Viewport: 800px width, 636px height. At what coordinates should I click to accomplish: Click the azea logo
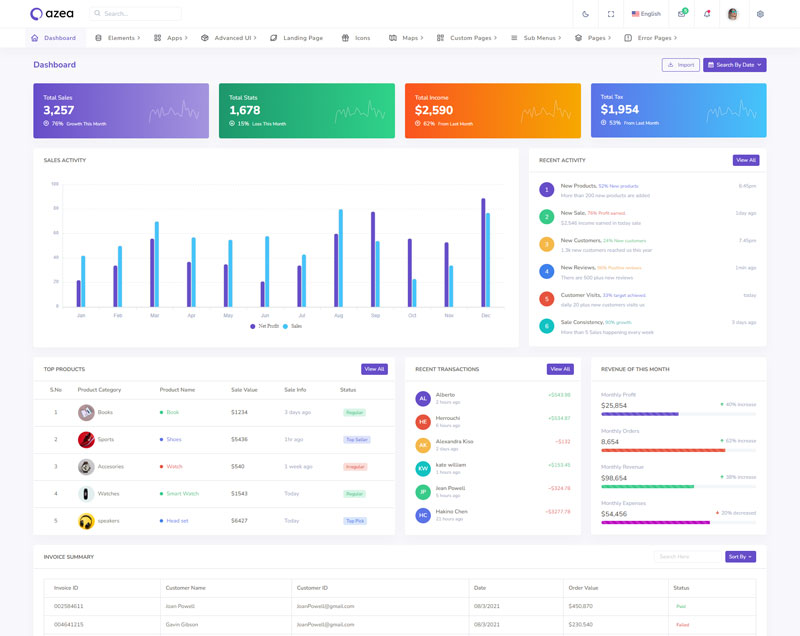pyautogui.click(x=51, y=14)
